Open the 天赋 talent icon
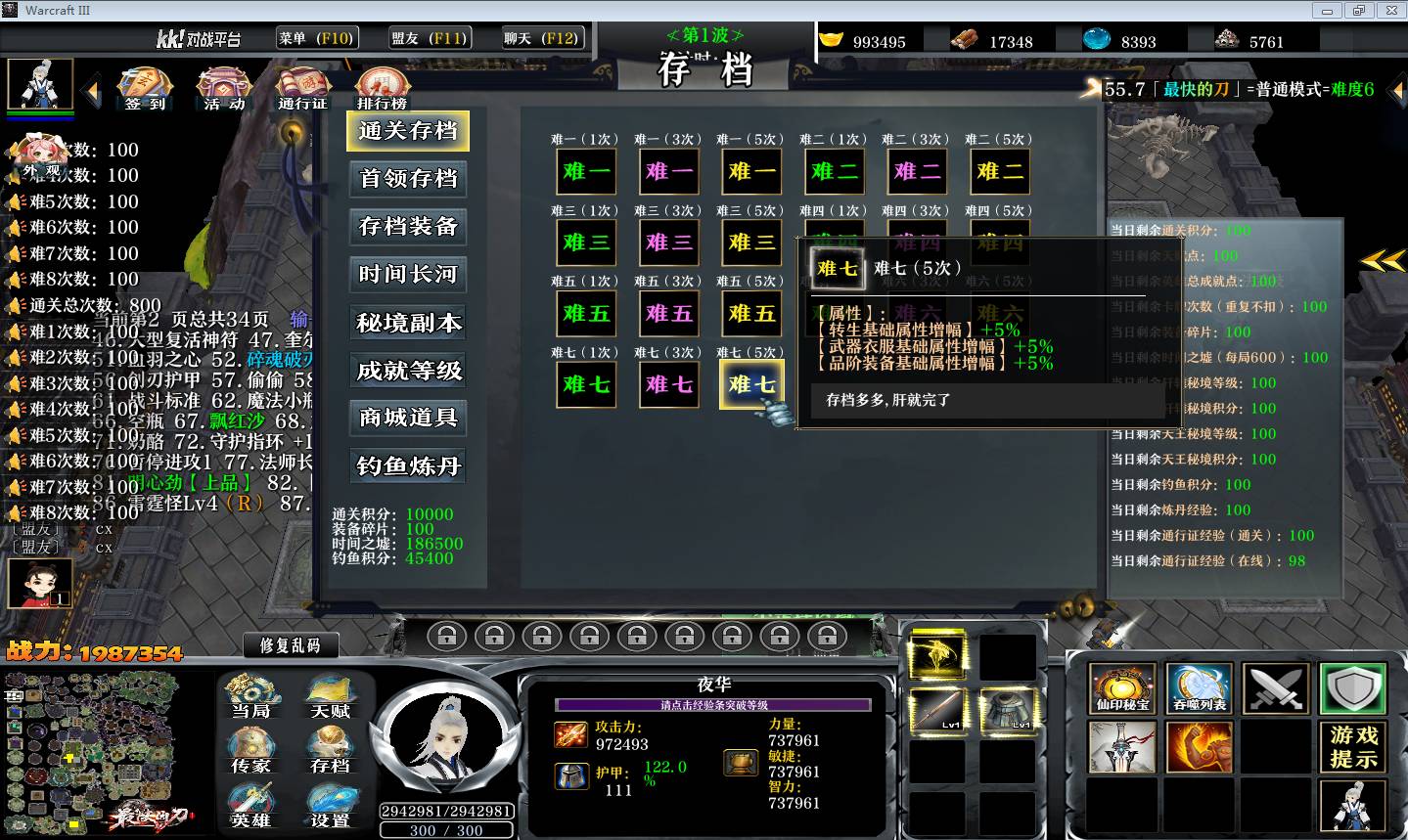 coord(330,698)
